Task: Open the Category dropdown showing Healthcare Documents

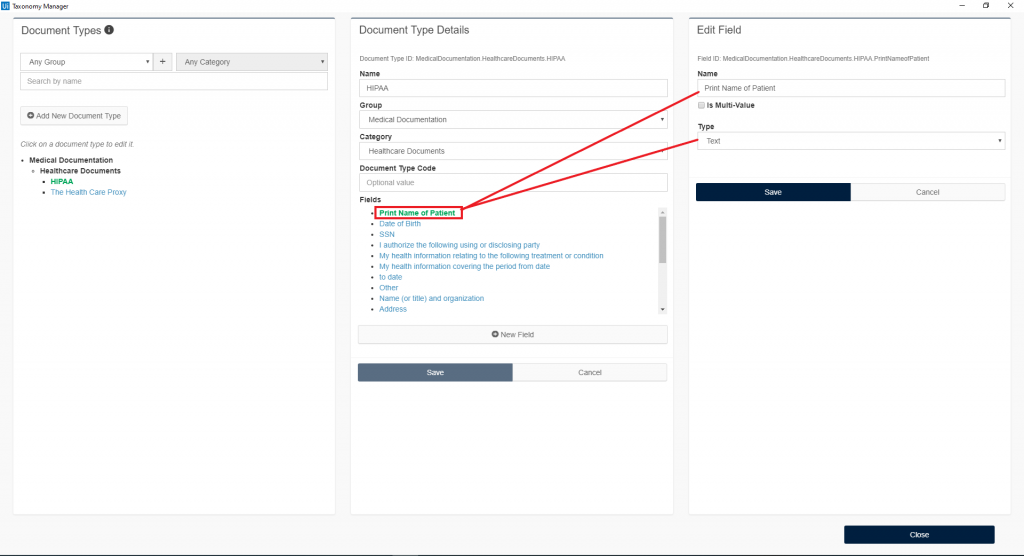Action: [513, 151]
